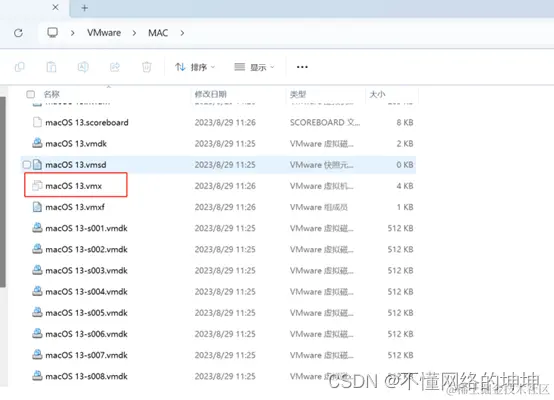Click disk icon of macOS 13-s001.vmdk
The image size is (554, 400).
(37, 228)
